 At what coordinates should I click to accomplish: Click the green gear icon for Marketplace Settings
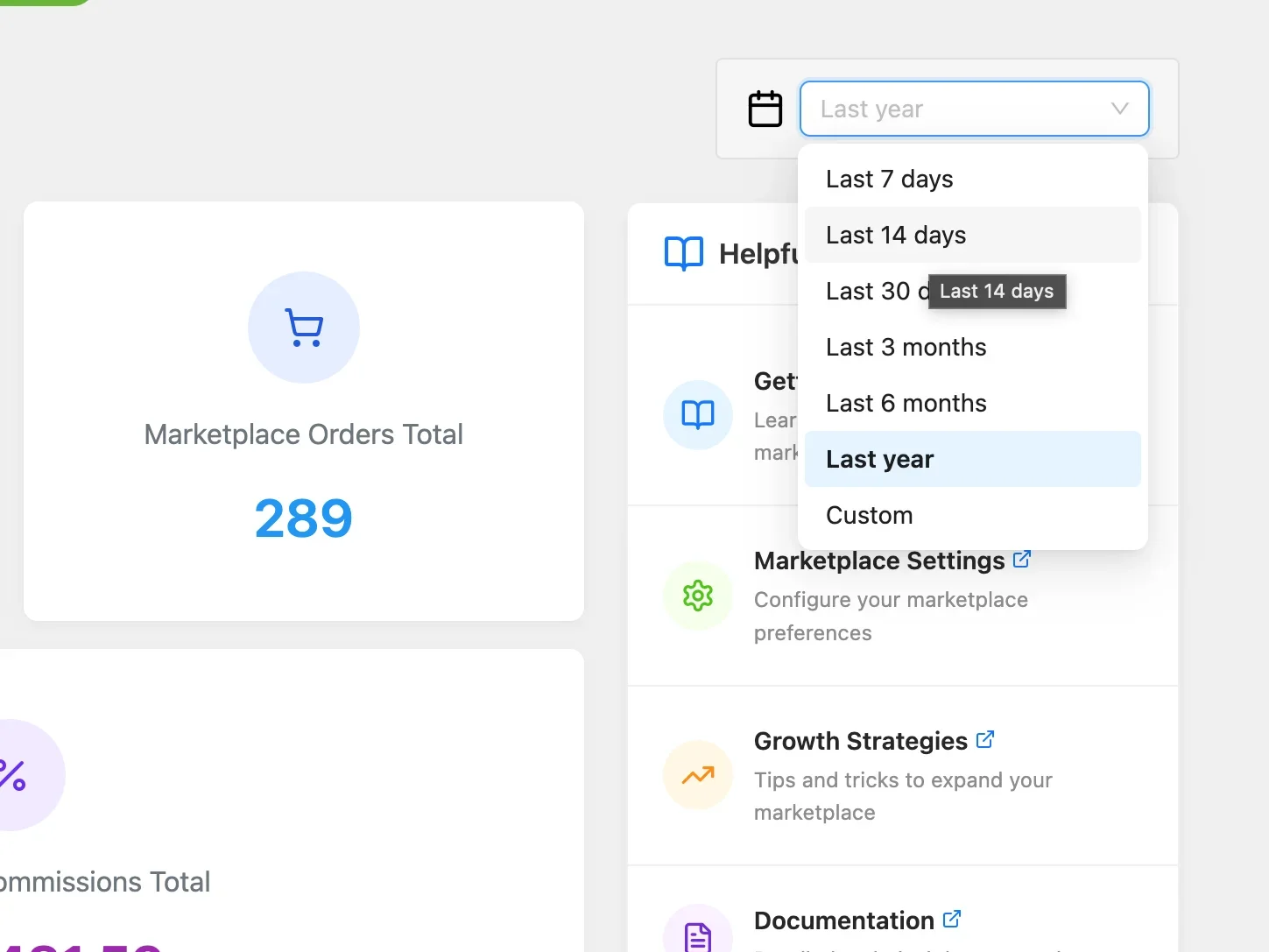tap(698, 596)
